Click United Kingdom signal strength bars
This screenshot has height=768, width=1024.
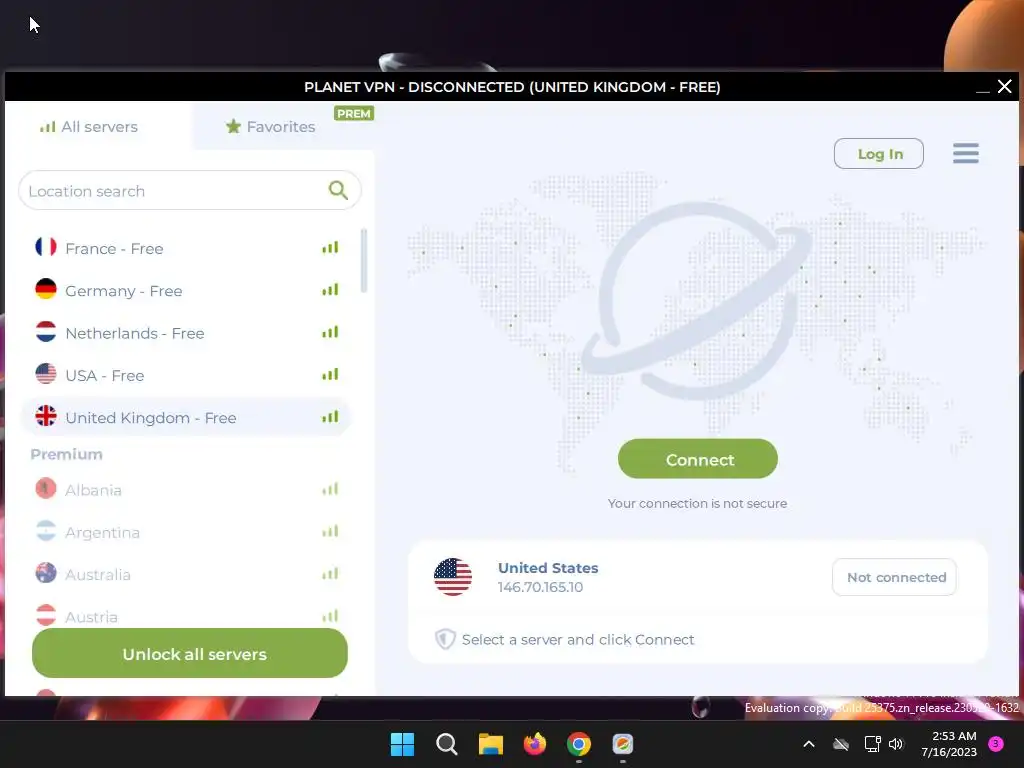[x=330, y=417]
